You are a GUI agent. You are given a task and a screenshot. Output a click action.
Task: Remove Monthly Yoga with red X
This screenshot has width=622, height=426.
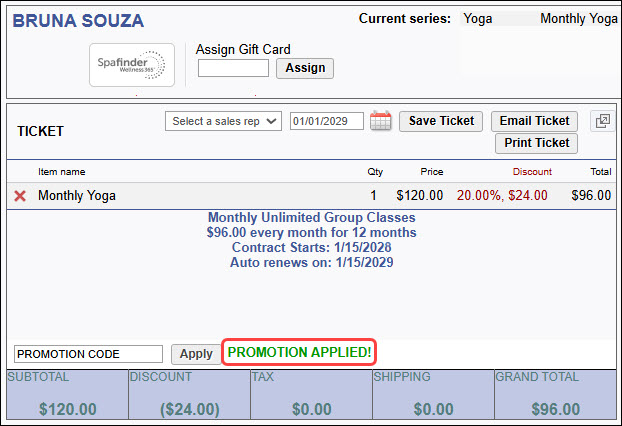(20, 196)
